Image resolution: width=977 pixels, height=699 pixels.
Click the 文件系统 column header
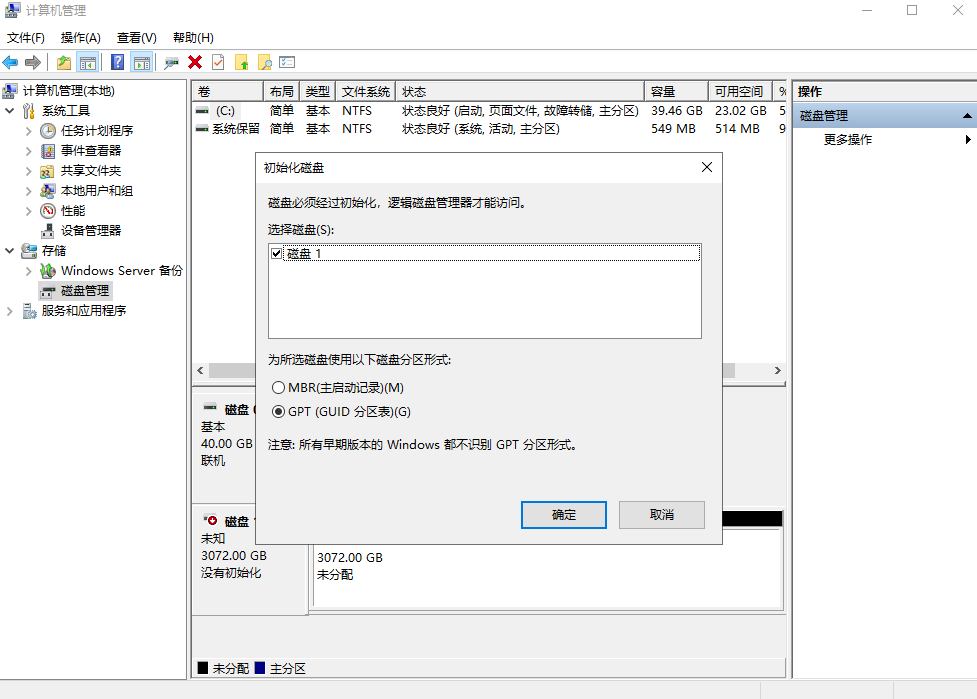pyautogui.click(x=366, y=92)
